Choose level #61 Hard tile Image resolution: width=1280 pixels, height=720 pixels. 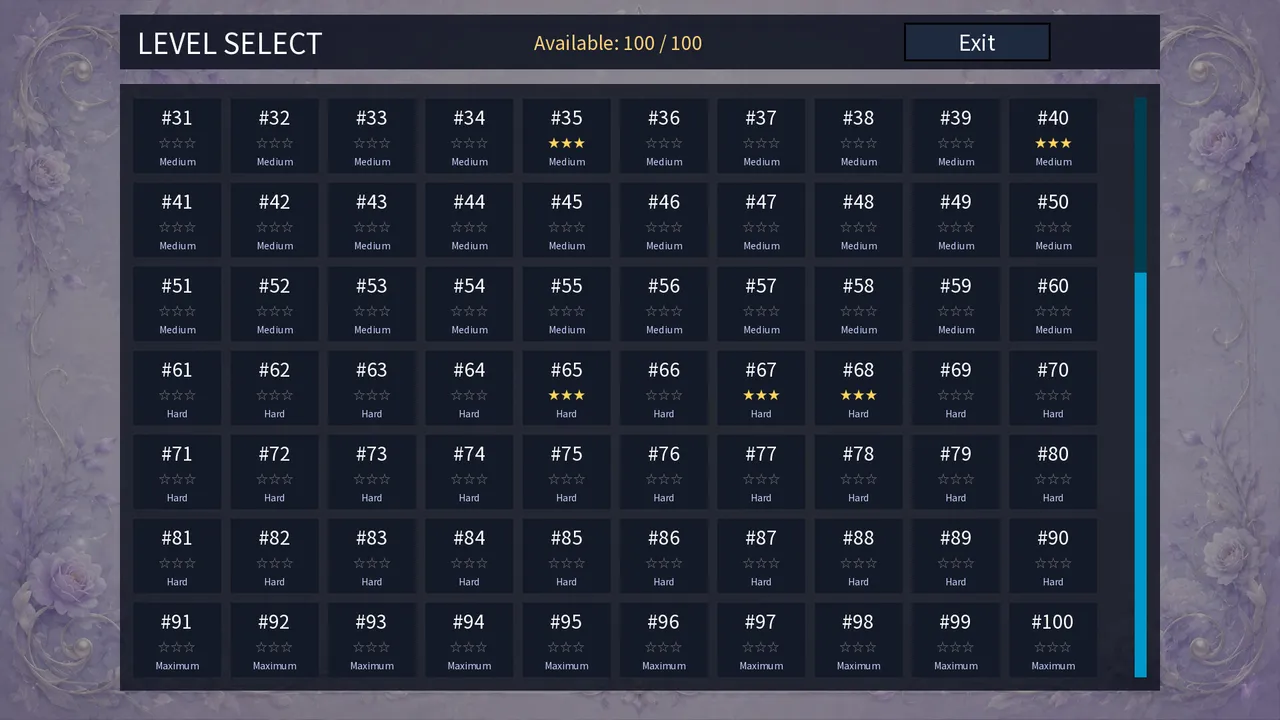click(x=177, y=388)
